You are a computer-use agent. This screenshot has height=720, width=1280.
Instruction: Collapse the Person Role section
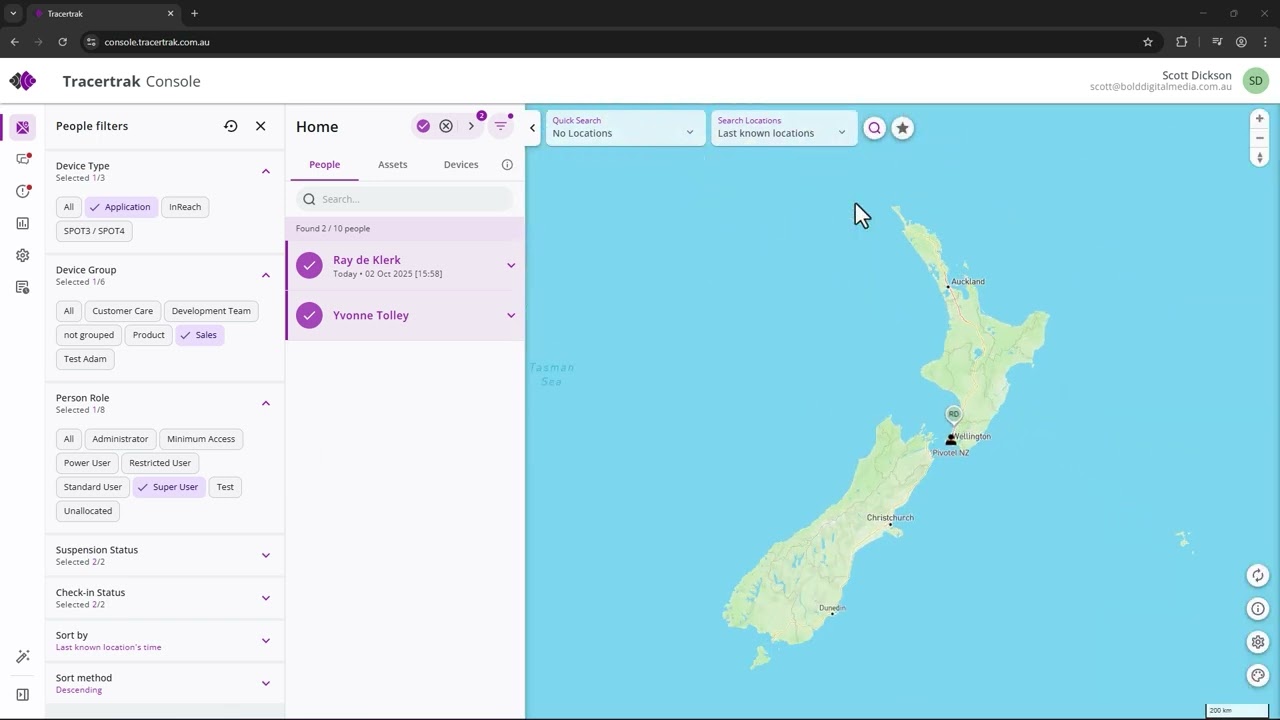266,403
